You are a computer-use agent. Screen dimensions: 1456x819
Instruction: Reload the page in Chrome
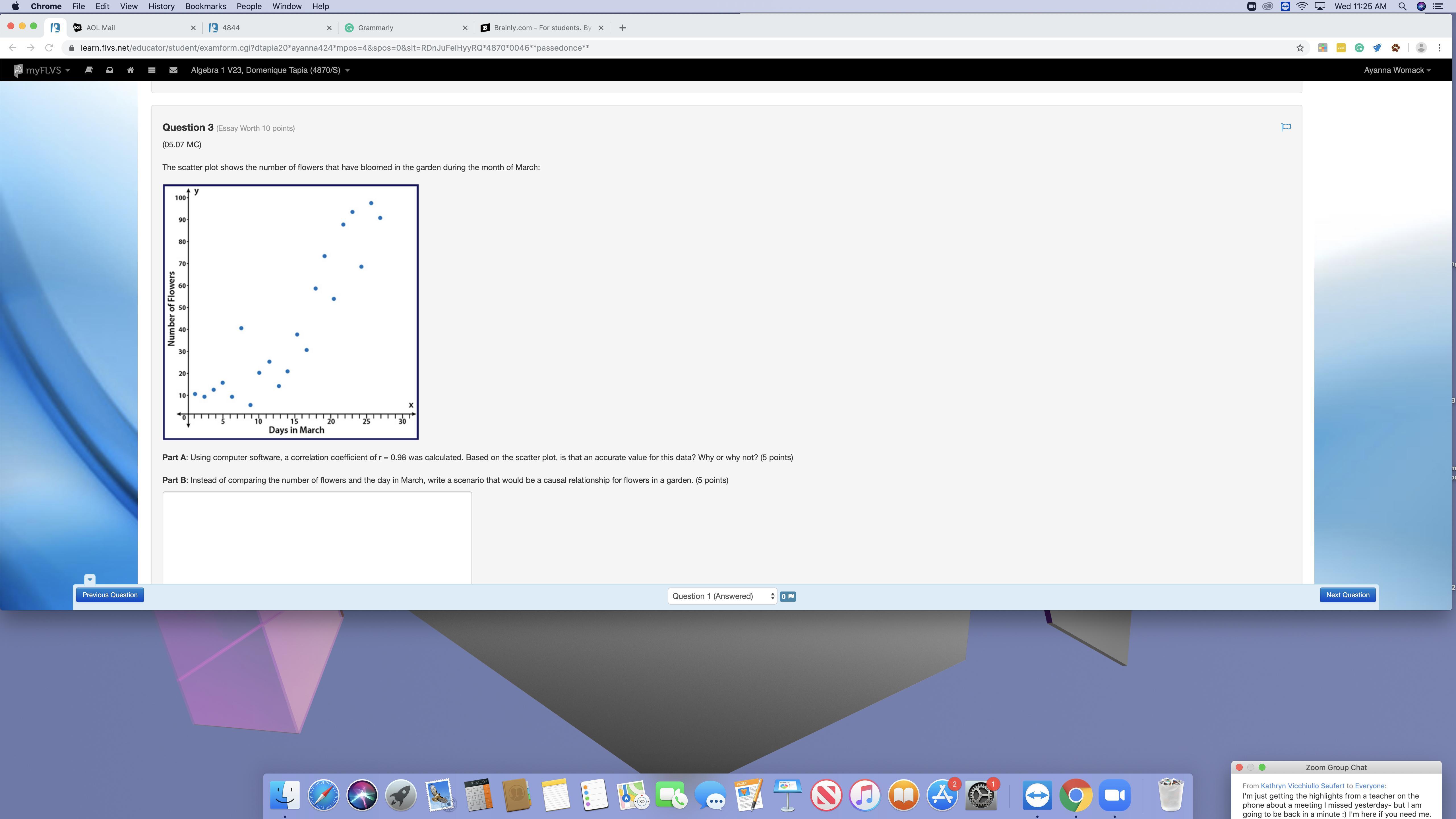(x=49, y=48)
